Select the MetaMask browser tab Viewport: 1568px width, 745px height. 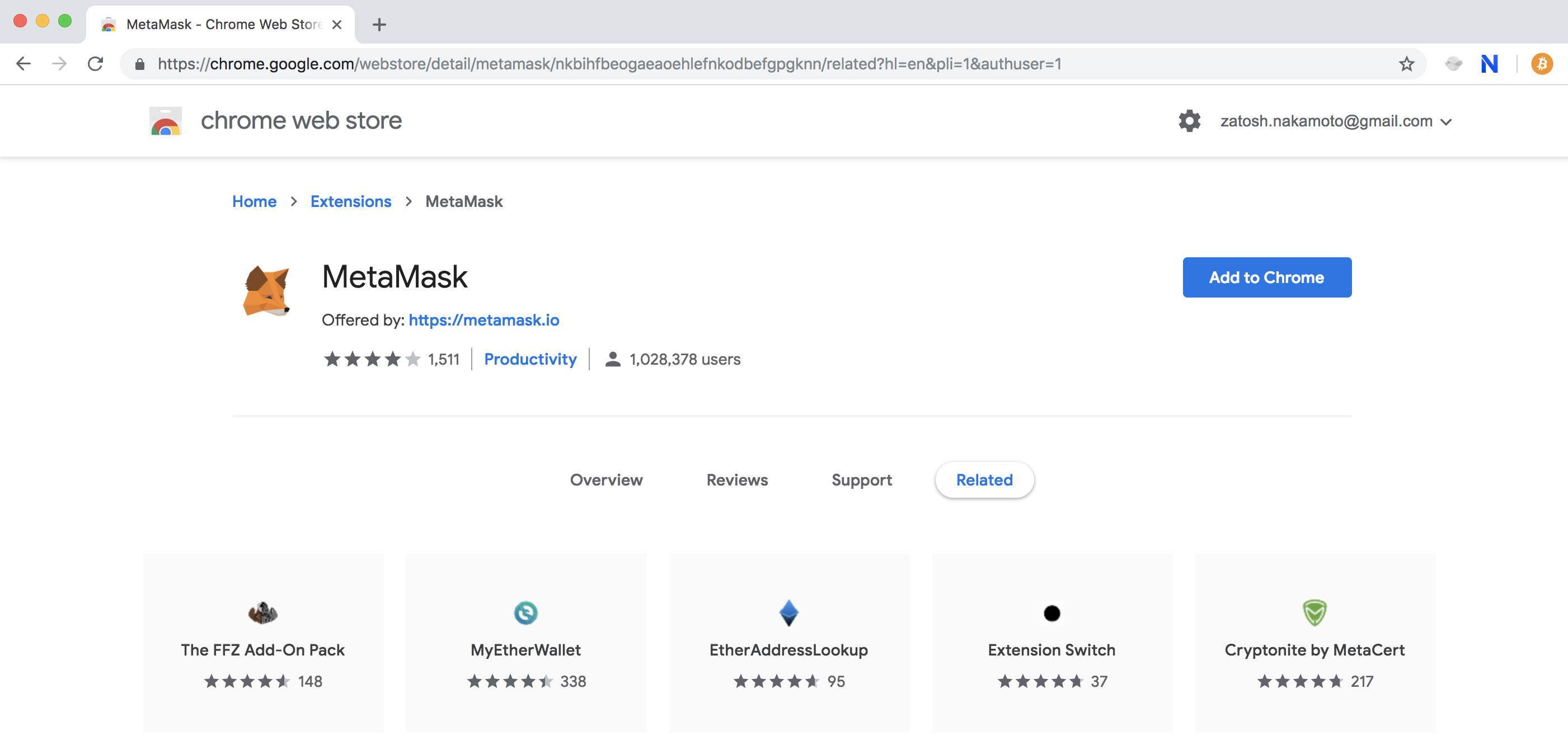[x=221, y=24]
